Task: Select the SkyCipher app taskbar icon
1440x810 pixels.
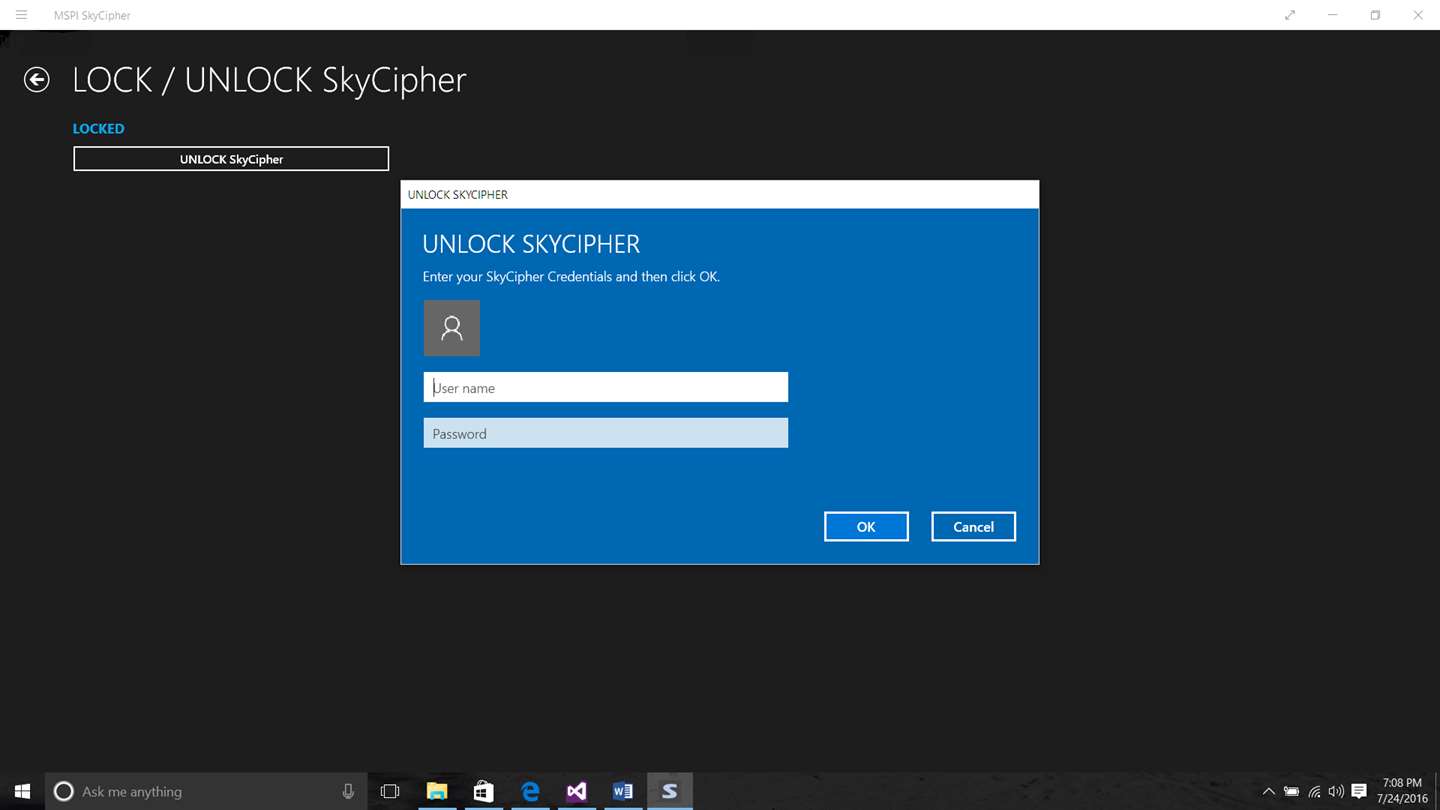Action: tap(669, 791)
